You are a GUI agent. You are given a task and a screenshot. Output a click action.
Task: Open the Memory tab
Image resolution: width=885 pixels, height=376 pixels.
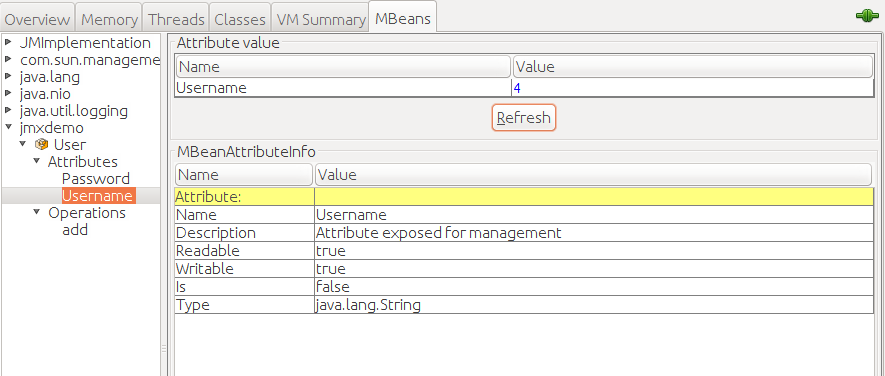click(x=109, y=20)
